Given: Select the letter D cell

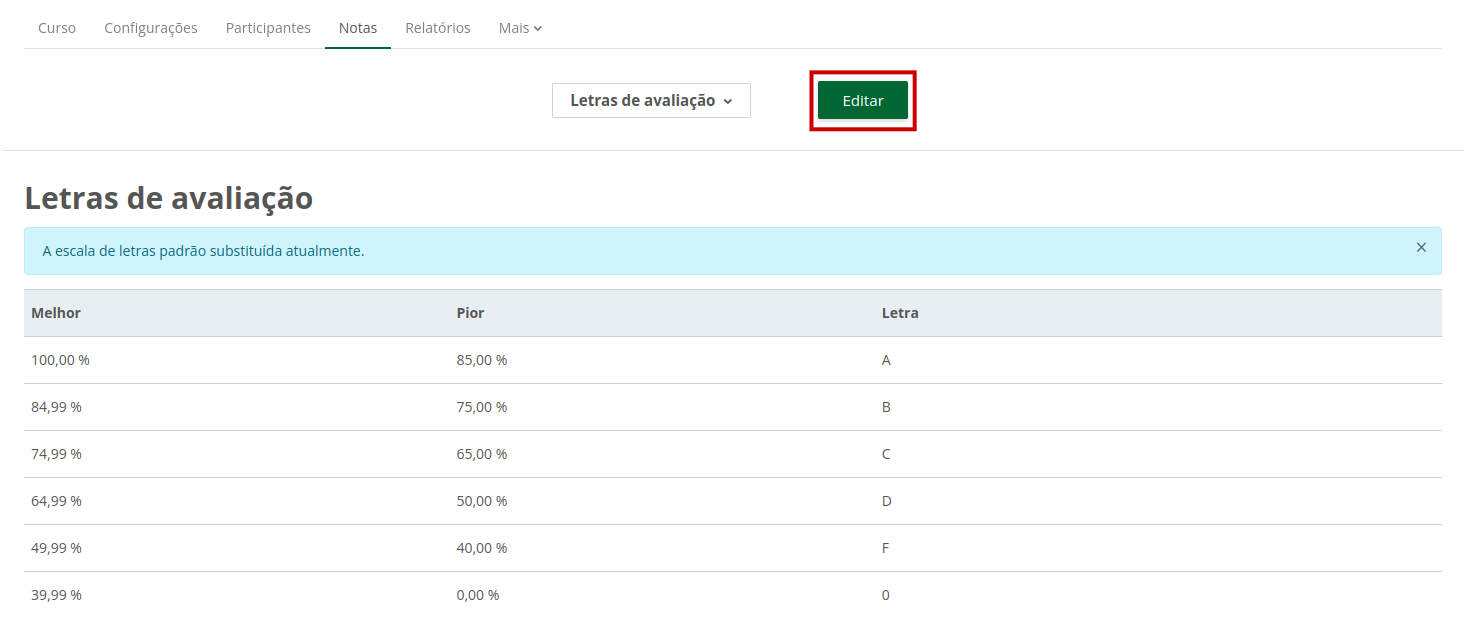Looking at the screenshot, I should click(x=886, y=501).
